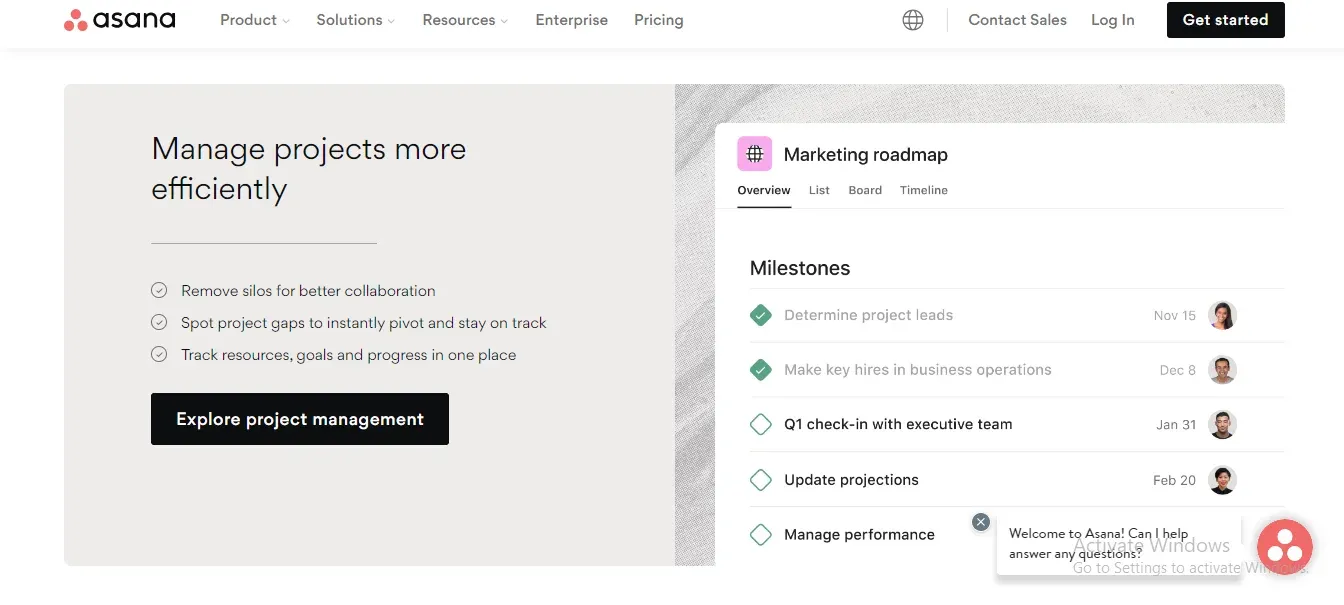Viewport: 1344px width, 605px height.
Task: Click assignee avatar for Update projections
Action: click(1222, 480)
